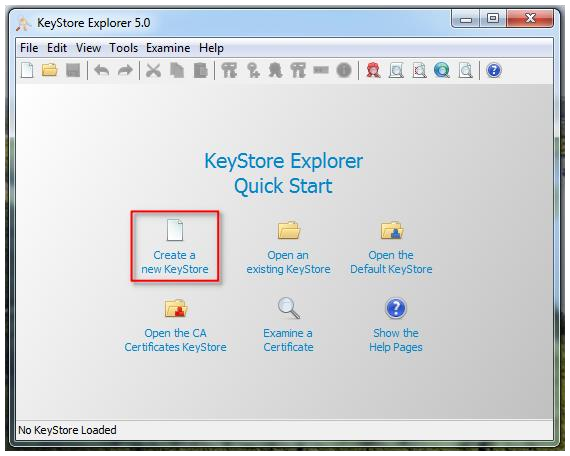Click the globe Examine SSL toolbar icon
The image size is (570, 456).
pyautogui.click(x=442, y=70)
